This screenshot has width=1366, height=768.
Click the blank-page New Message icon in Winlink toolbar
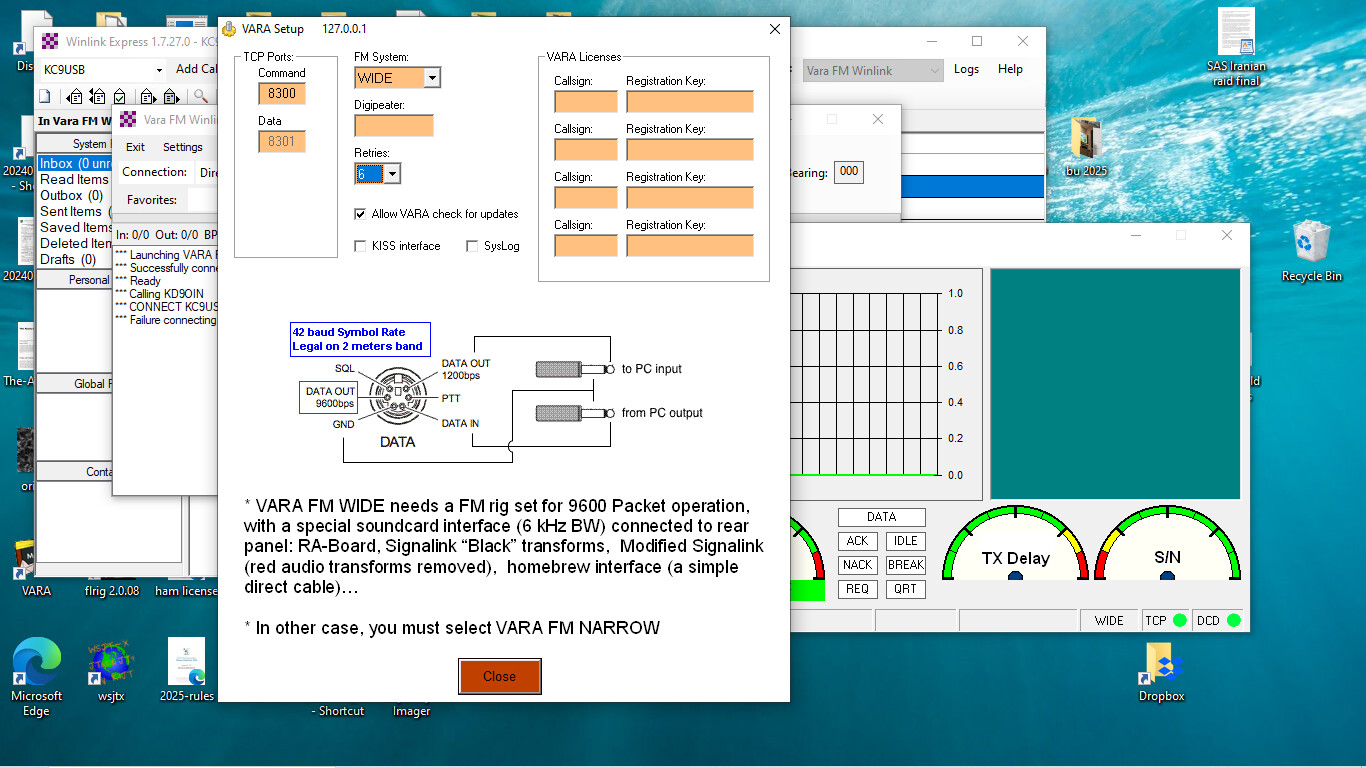(x=45, y=97)
